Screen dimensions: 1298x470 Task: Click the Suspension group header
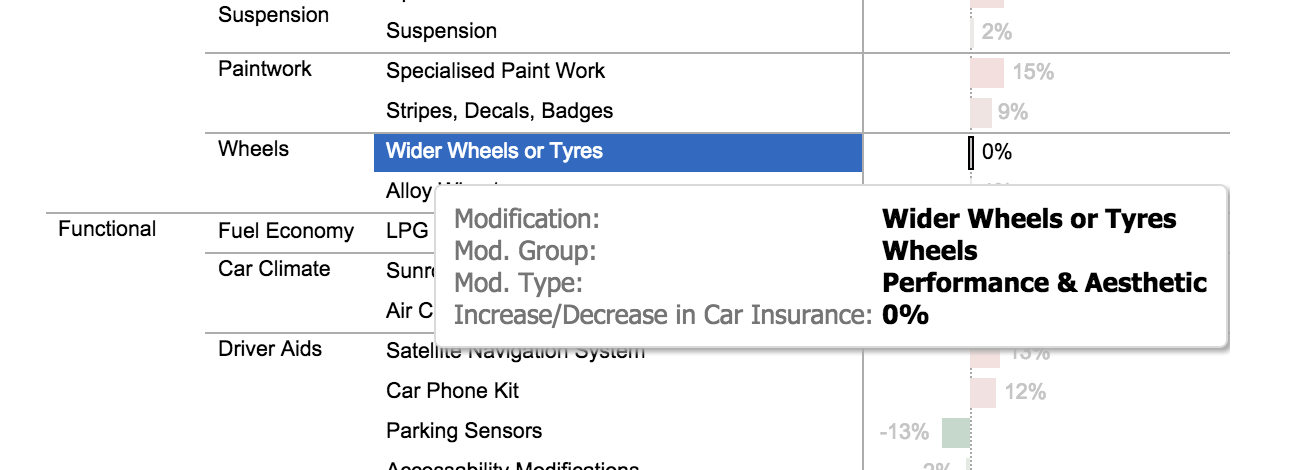tap(273, 15)
